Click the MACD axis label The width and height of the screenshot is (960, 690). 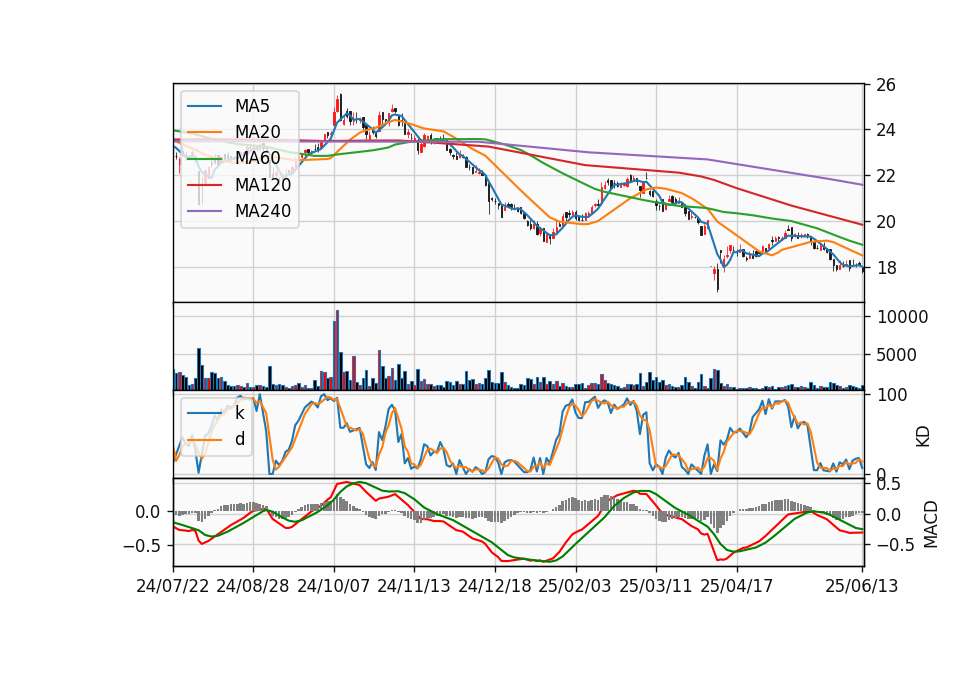(931, 524)
